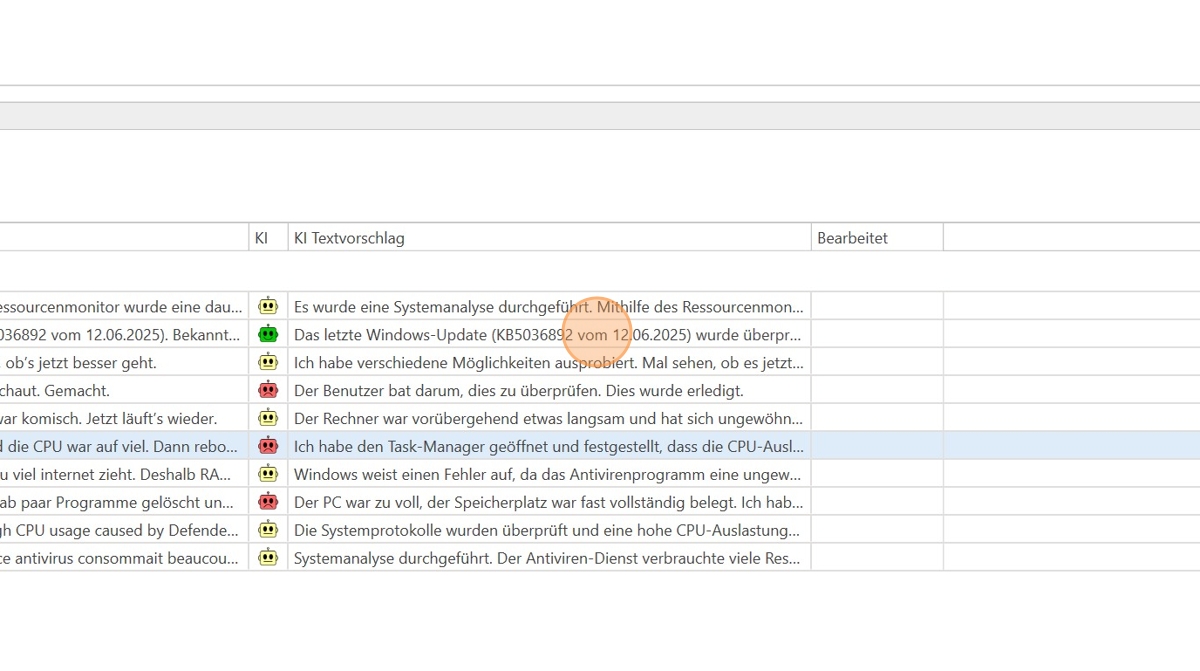Click red robot icon beside 'Der Benutzer bat darum'
Viewport: 1200px width, 671px height.
[268, 390]
